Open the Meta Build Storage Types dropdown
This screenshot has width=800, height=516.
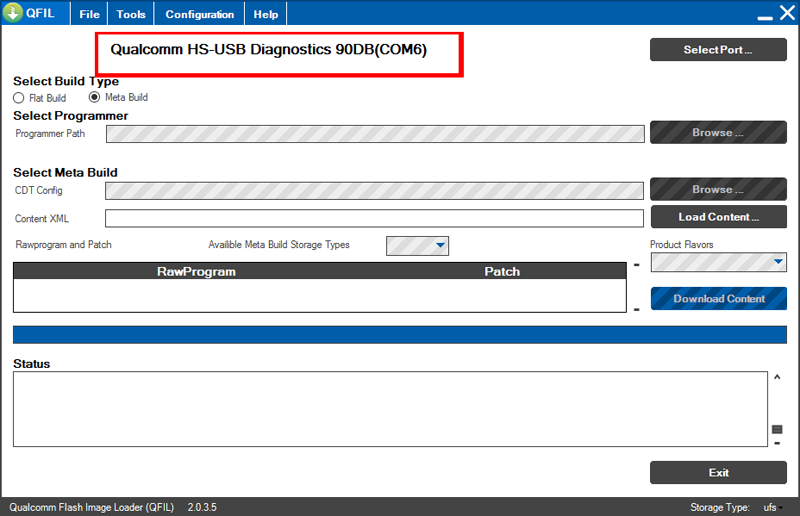417,245
